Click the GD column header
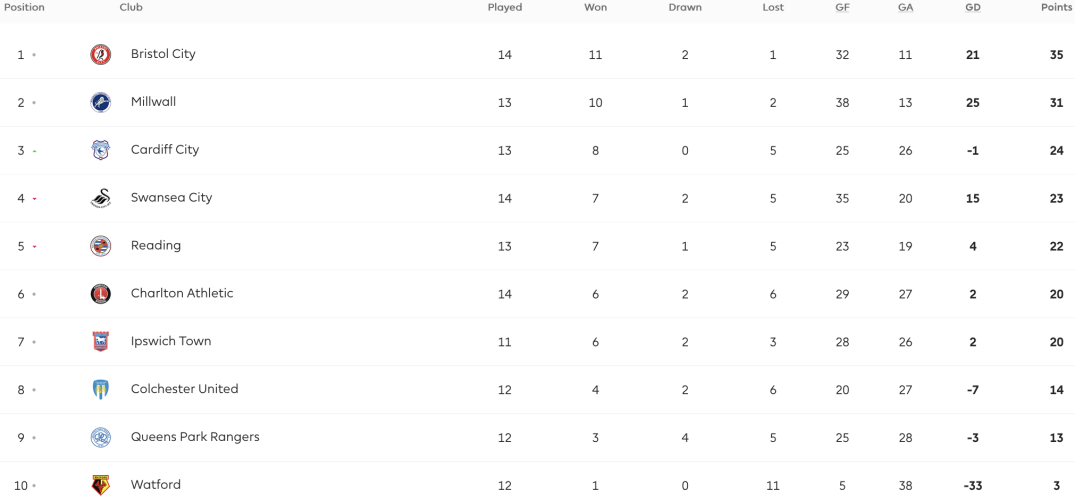This screenshot has width=1075, height=500. (x=972, y=8)
